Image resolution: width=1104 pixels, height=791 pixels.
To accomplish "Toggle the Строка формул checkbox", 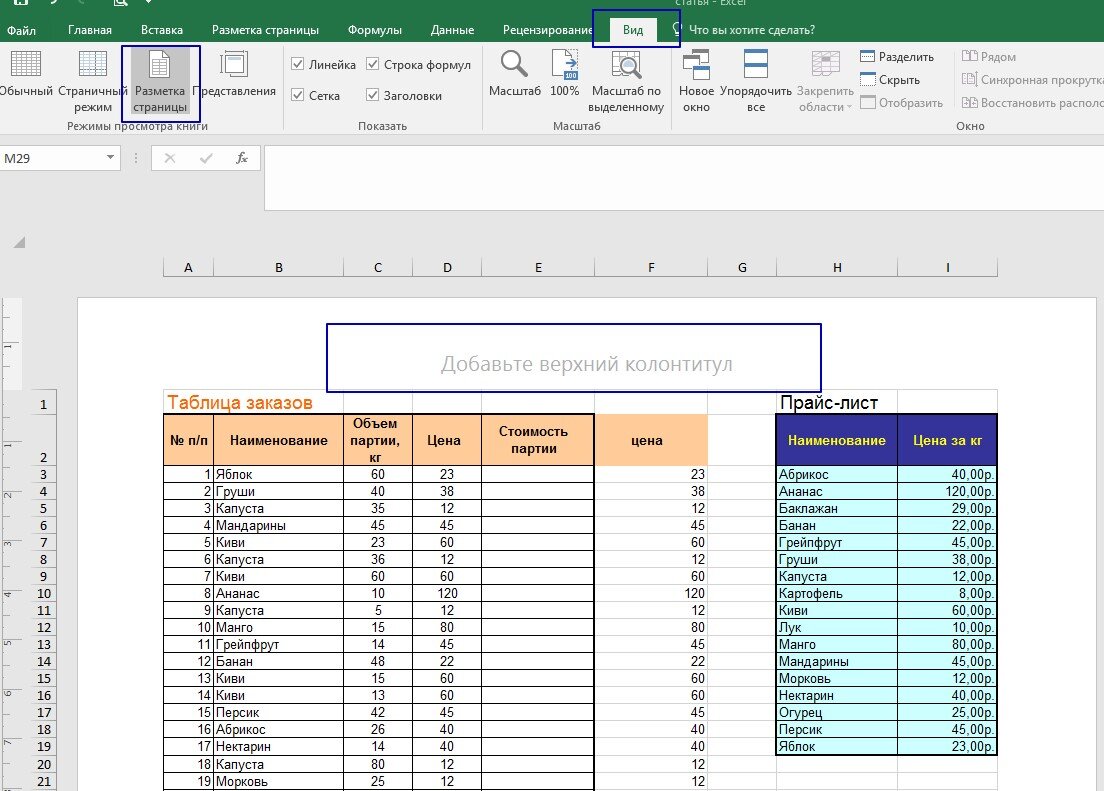I will [x=372, y=64].
